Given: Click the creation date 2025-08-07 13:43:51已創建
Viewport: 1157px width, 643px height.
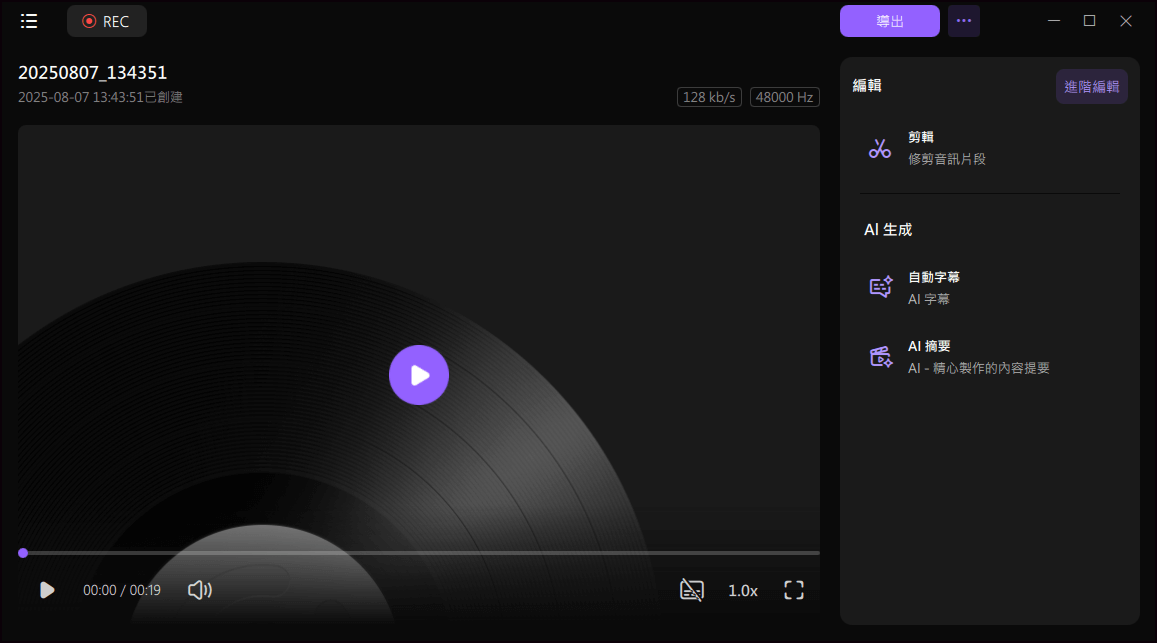Looking at the screenshot, I should tap(100, 97).
